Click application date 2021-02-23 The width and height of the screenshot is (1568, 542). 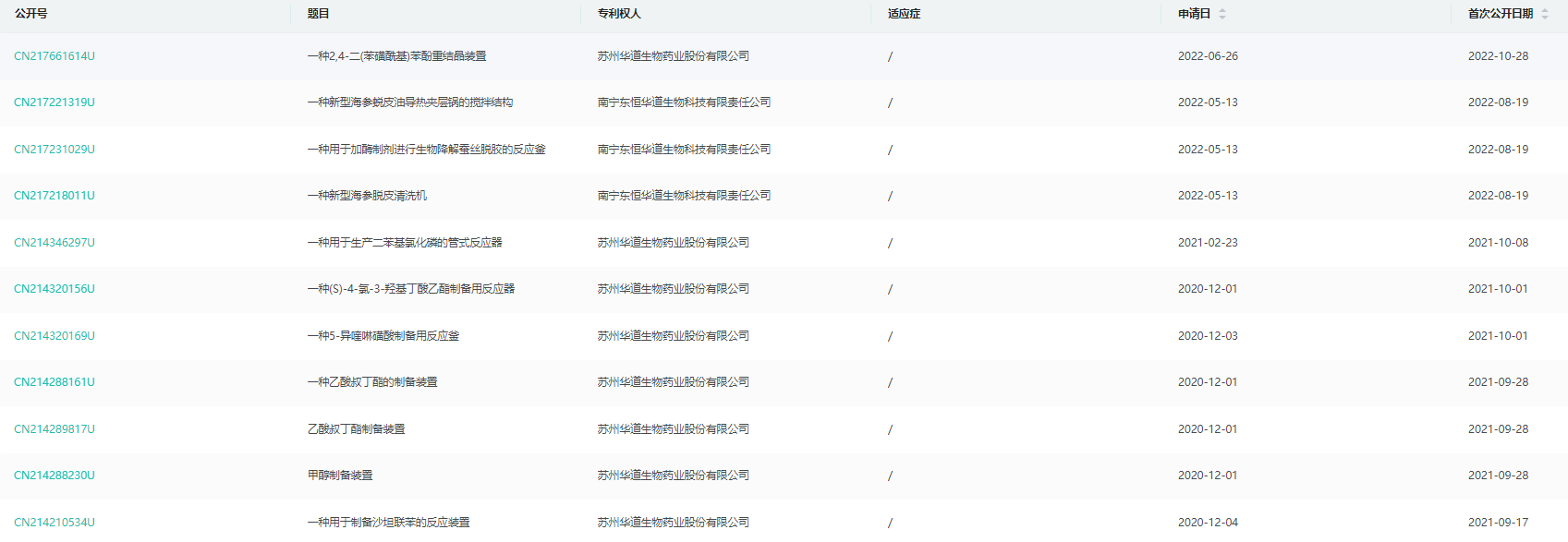tap(1208, 243)
